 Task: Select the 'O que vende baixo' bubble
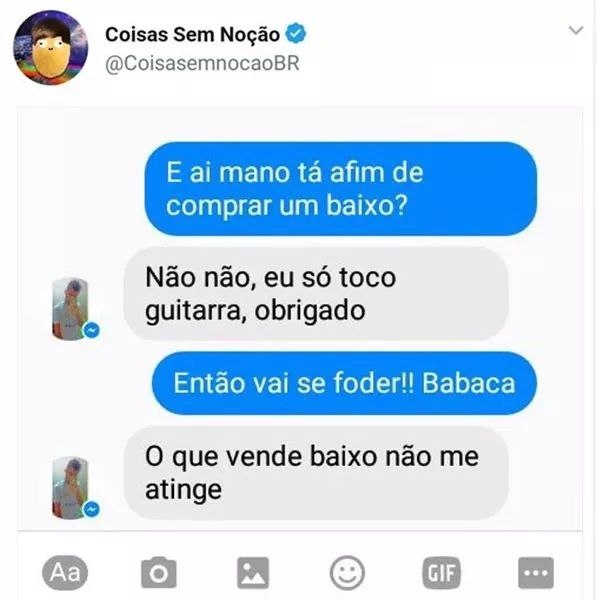(316, 473)
